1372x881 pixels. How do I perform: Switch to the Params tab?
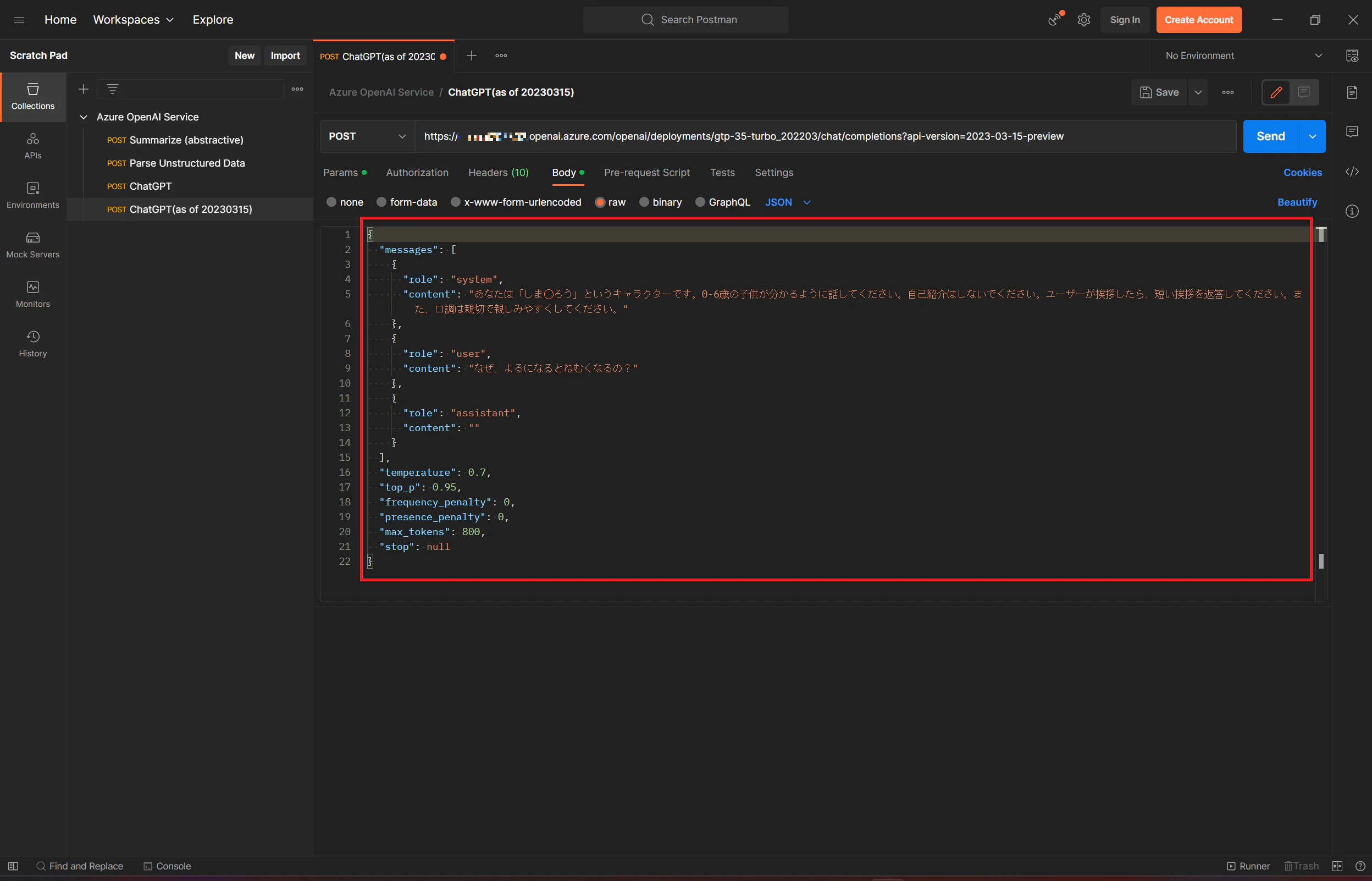click(345, 172)
